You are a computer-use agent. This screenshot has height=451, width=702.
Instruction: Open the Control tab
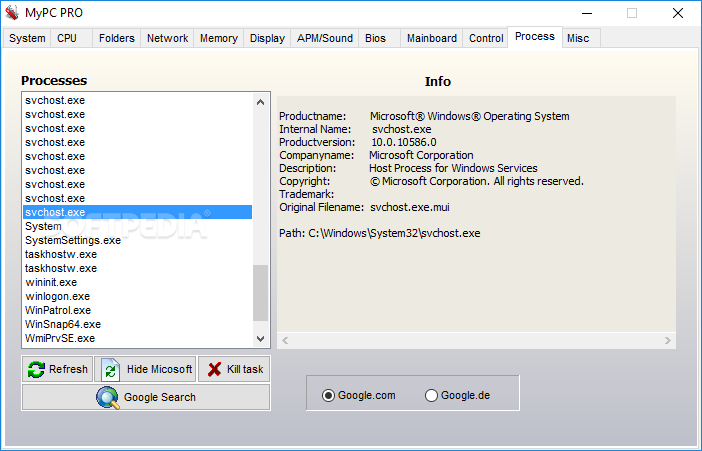[x=486, y=39]
